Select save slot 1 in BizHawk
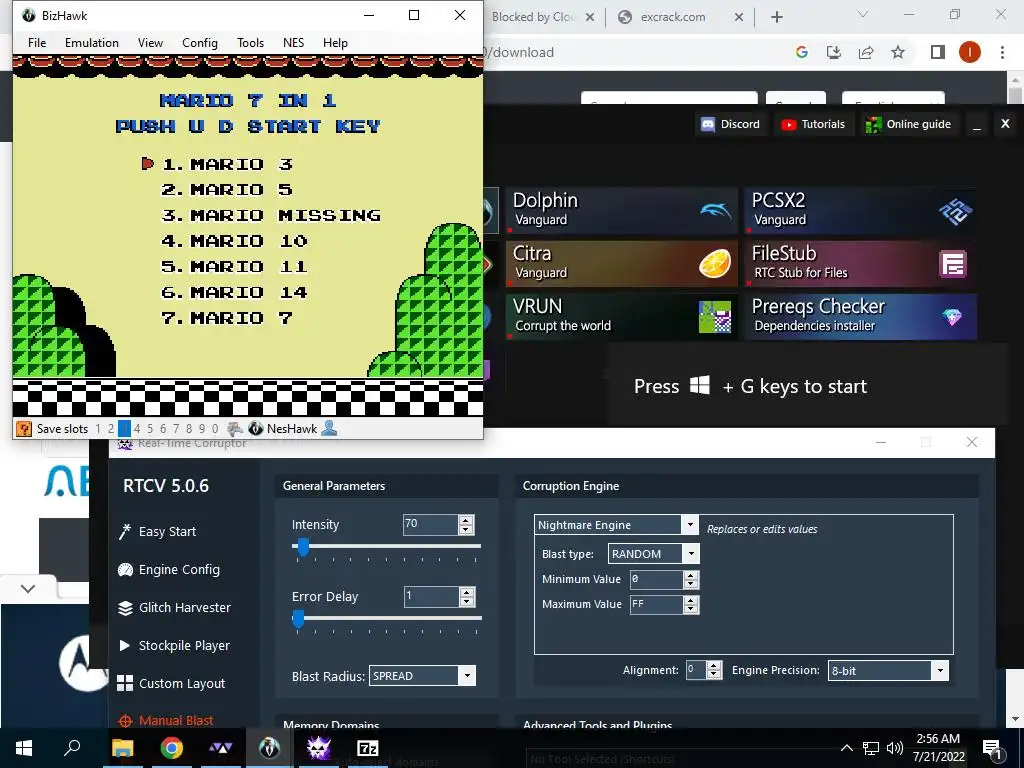The width and height of the screenshot is (1024, 768). pos(98,428)
